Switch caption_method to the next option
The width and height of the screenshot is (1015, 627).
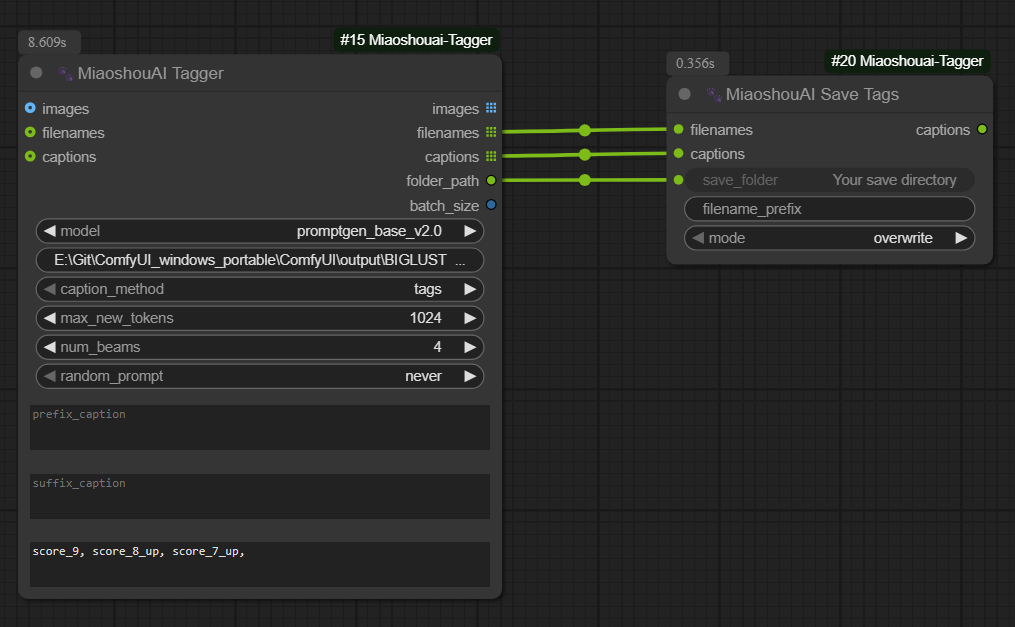(x=470, y=289)
